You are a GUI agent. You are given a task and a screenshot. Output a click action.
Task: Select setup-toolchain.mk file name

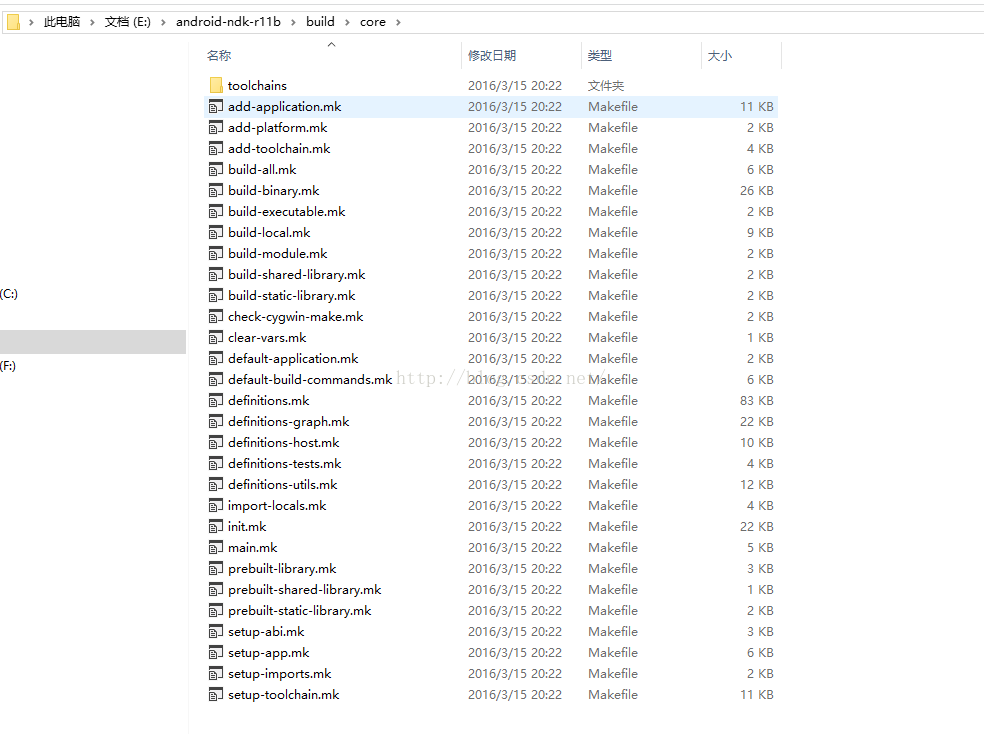[x=284, y=695]
